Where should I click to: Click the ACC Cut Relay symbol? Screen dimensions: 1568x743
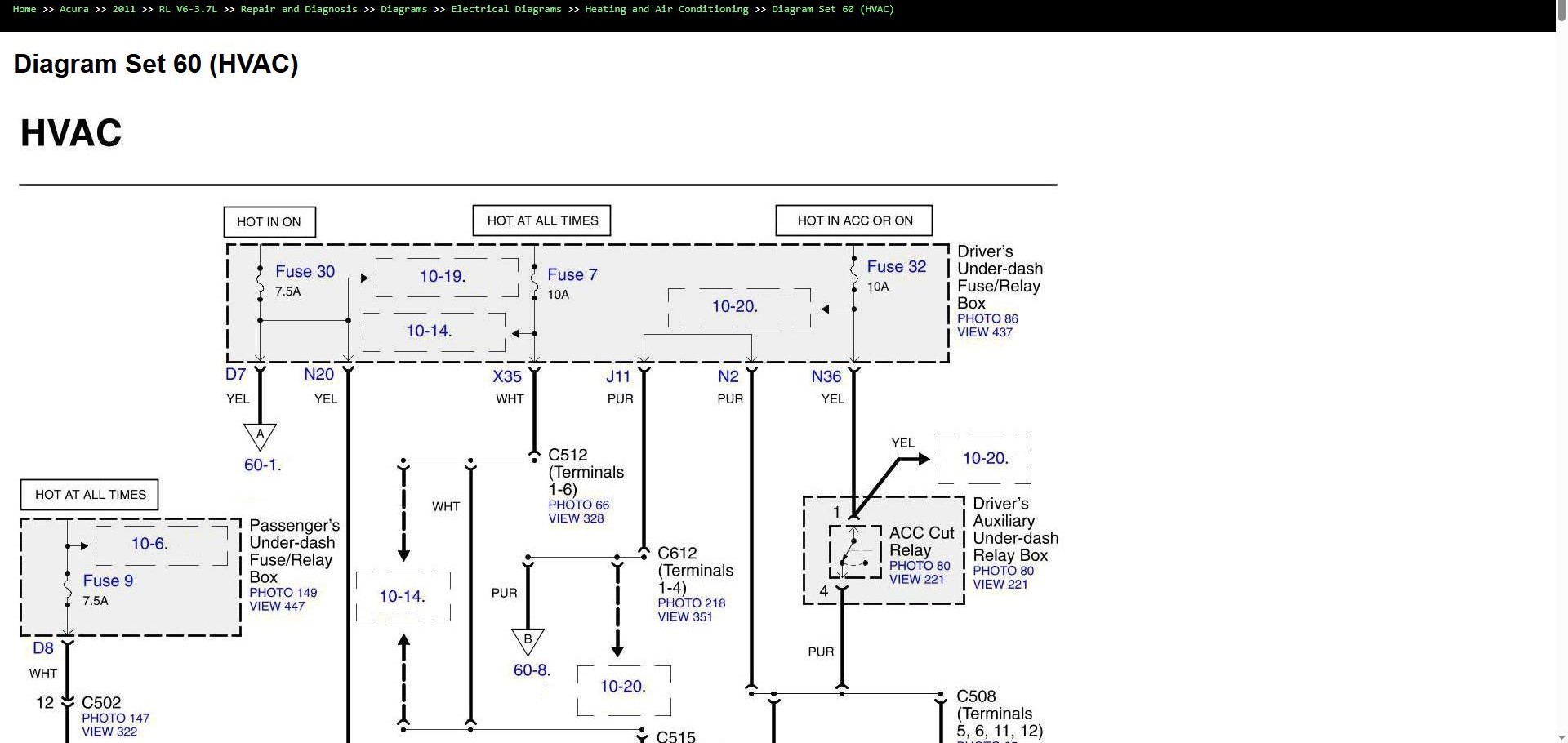(855, 552)
